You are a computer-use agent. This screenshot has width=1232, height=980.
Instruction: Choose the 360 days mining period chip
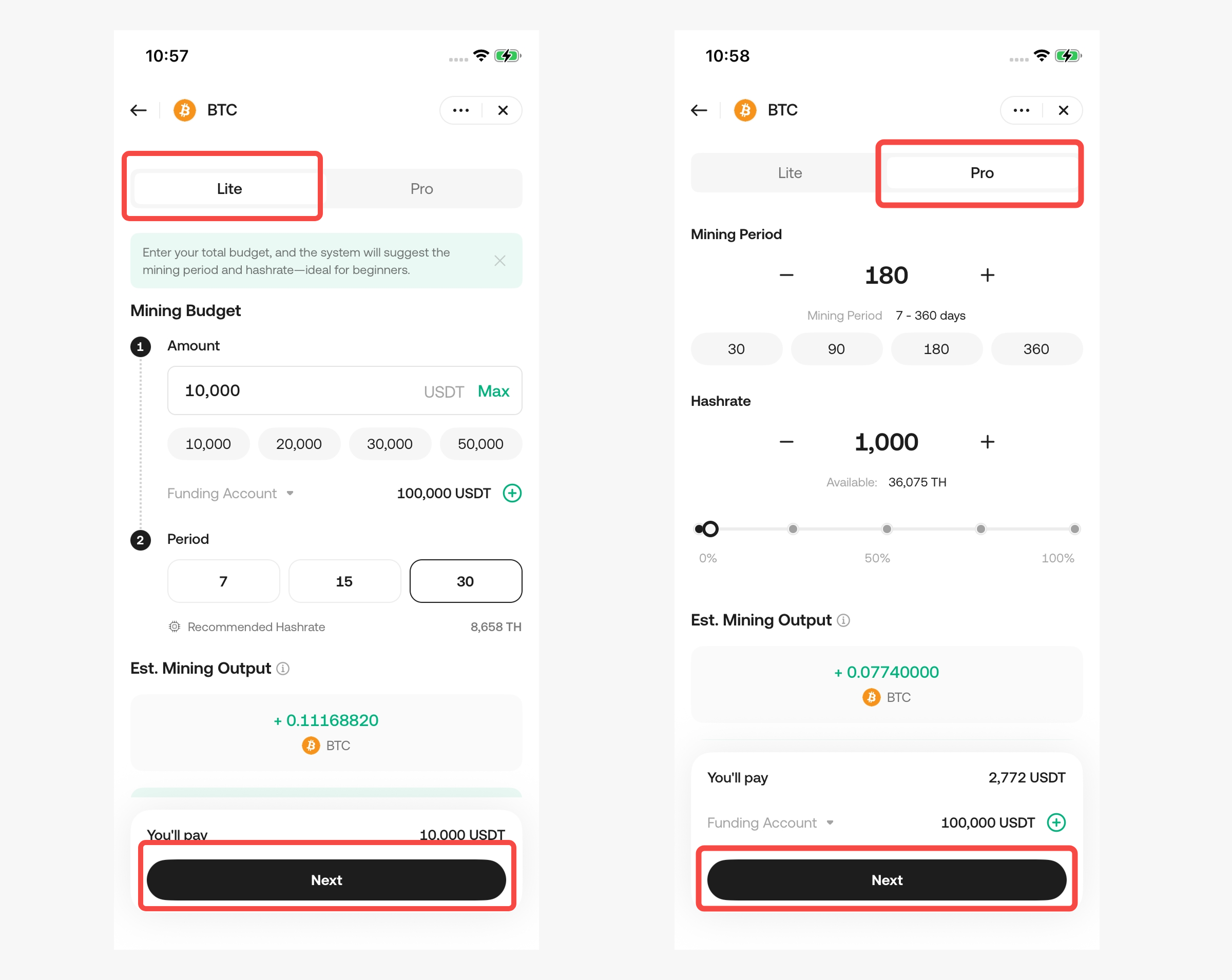coord(1036,349)
